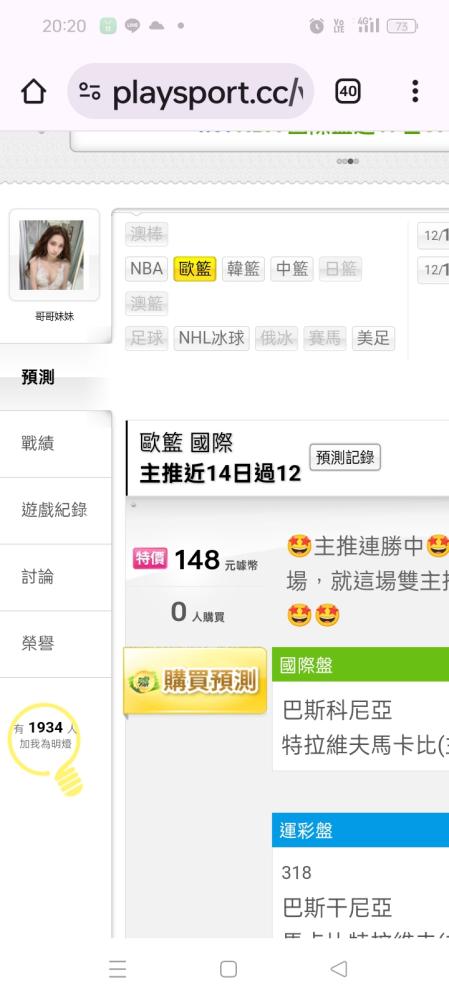Viewport: 449px width, 1000px height.
Task: Open the tab switcher showing 40 tabs
Action: 348,92
